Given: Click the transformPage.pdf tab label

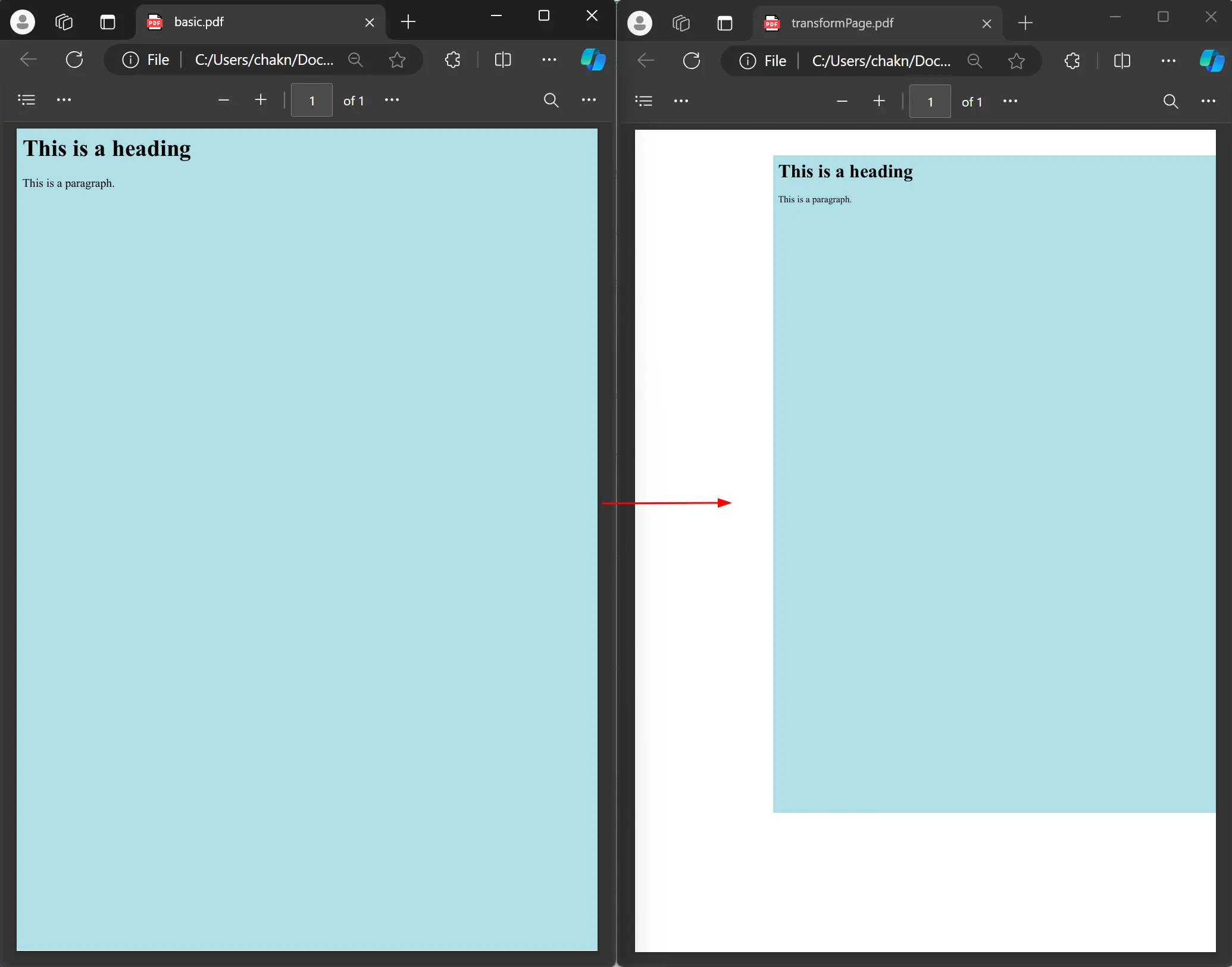Looking at the screenshot, I should (843, 23).
